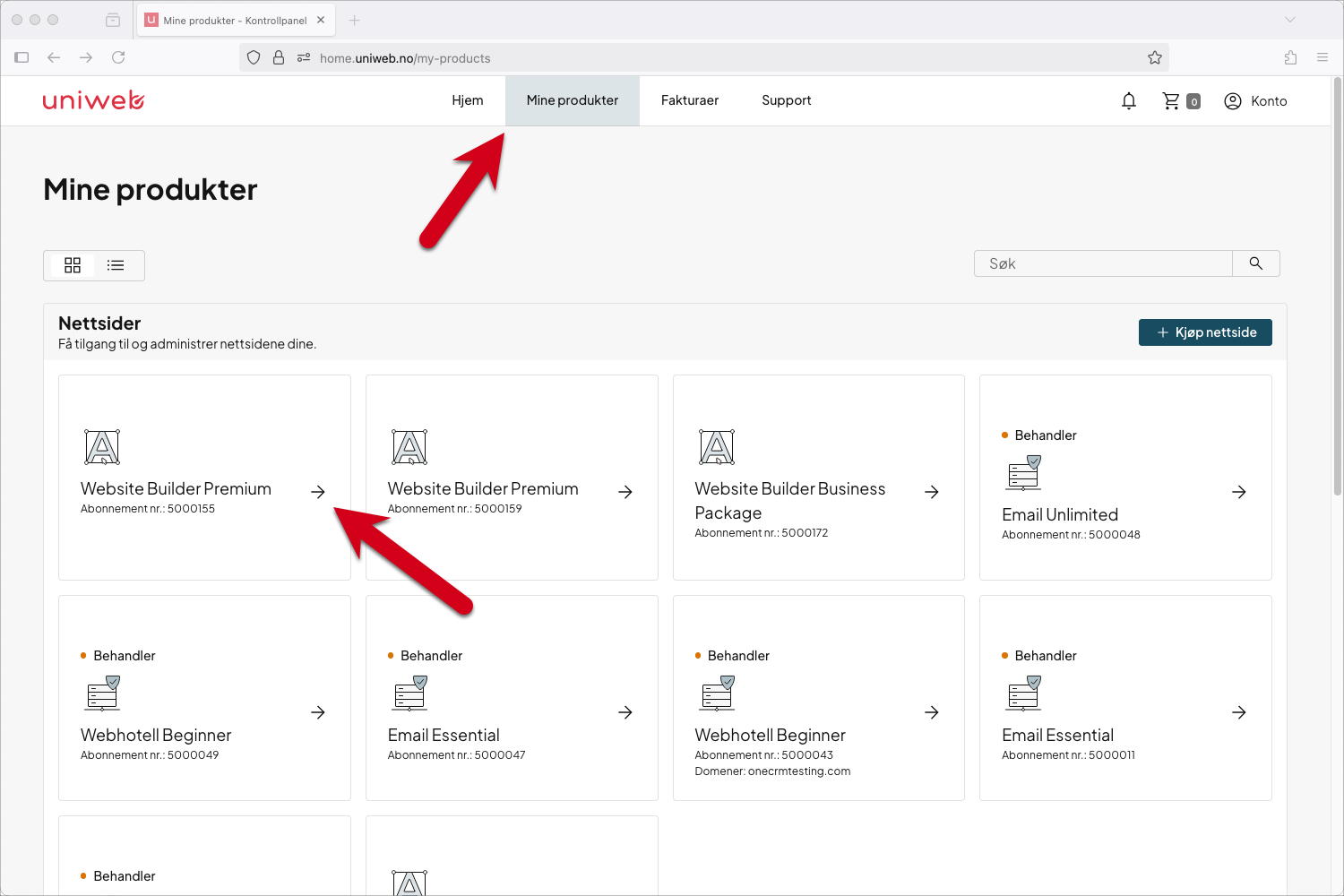The height and width of the screenshot is (896, 1344).
Task: Expand the list all tabs dropdown
Action: click(x=1290, y=20)
